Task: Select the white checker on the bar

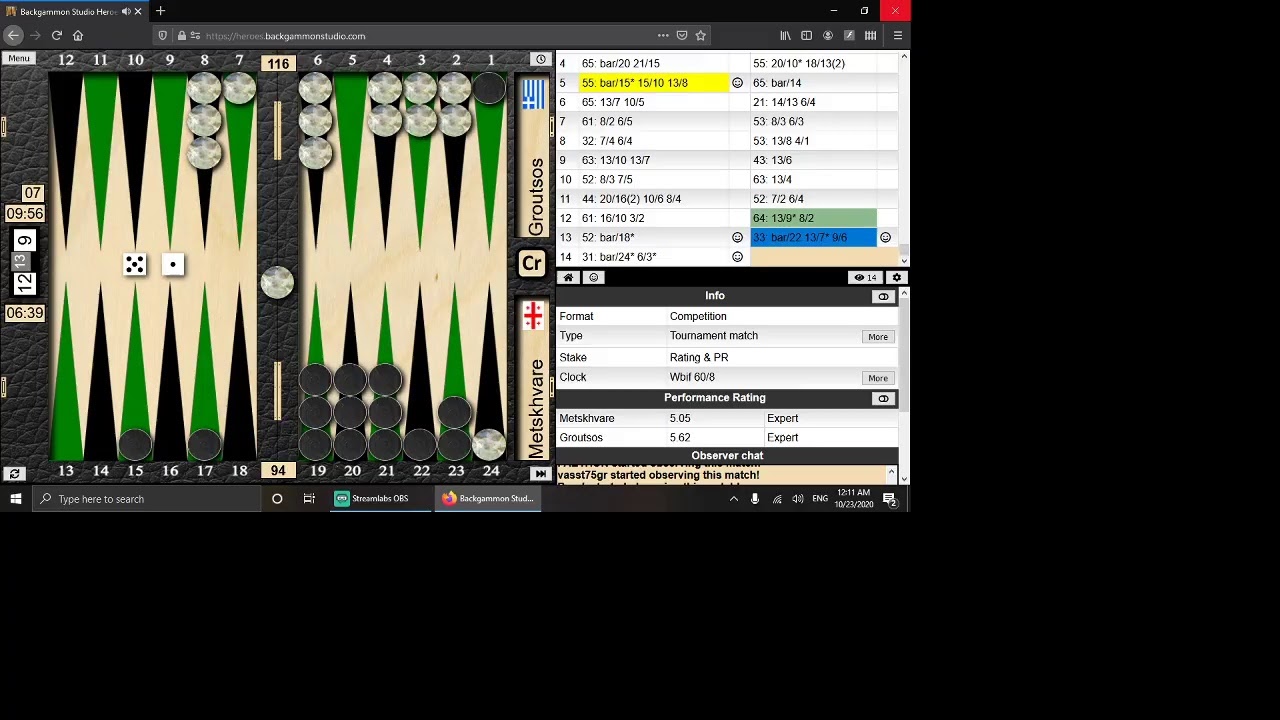Action: [277, 283]
